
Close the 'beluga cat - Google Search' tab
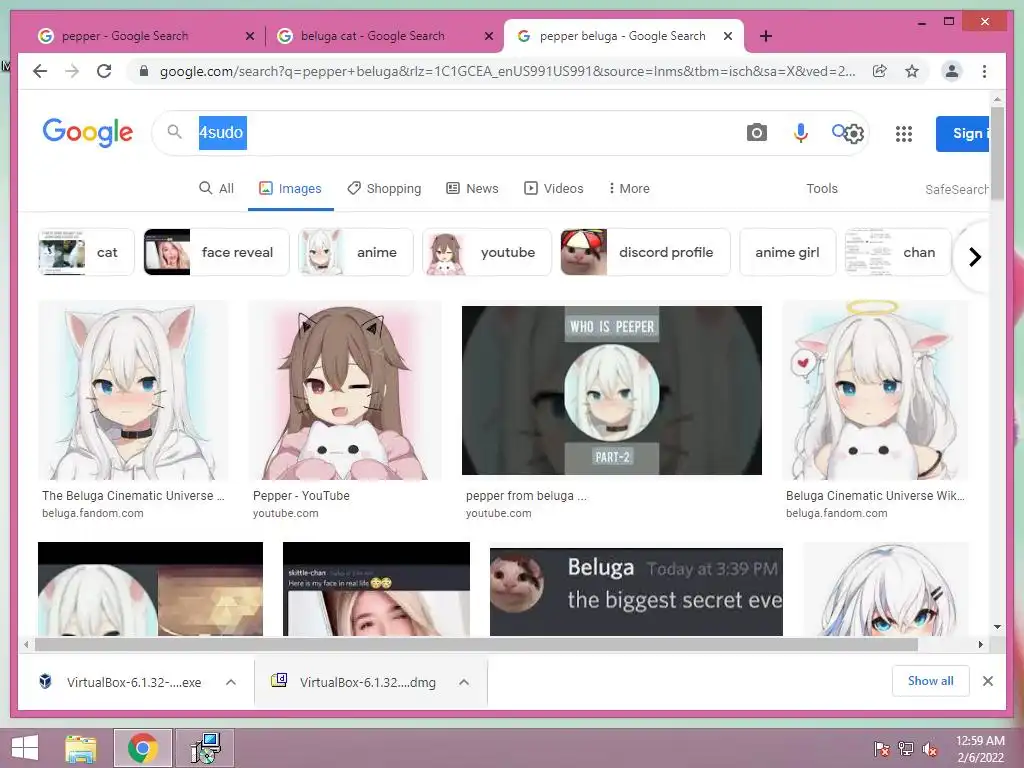point(488,37)
